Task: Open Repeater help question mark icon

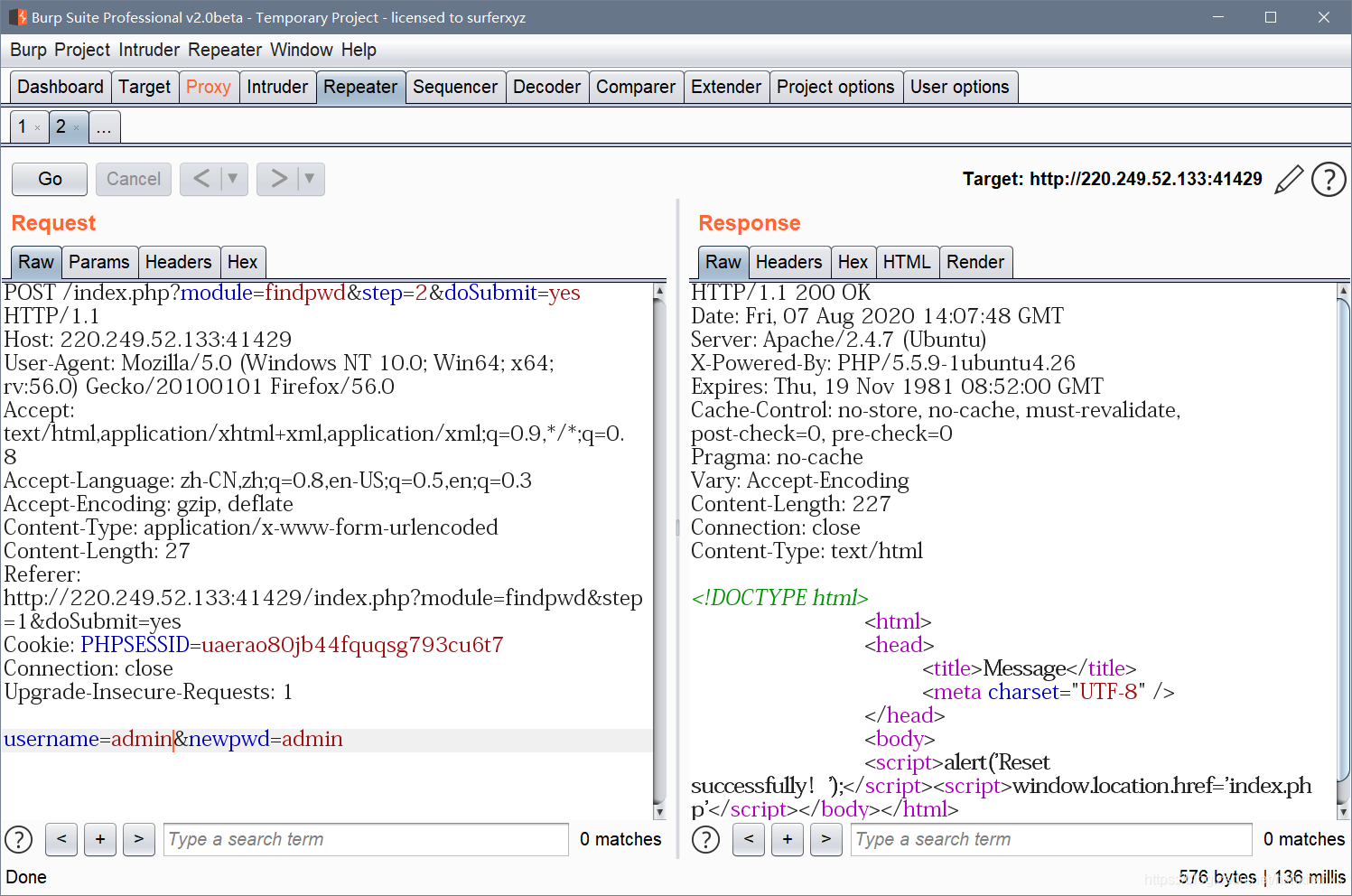Action: (1329, 179)
